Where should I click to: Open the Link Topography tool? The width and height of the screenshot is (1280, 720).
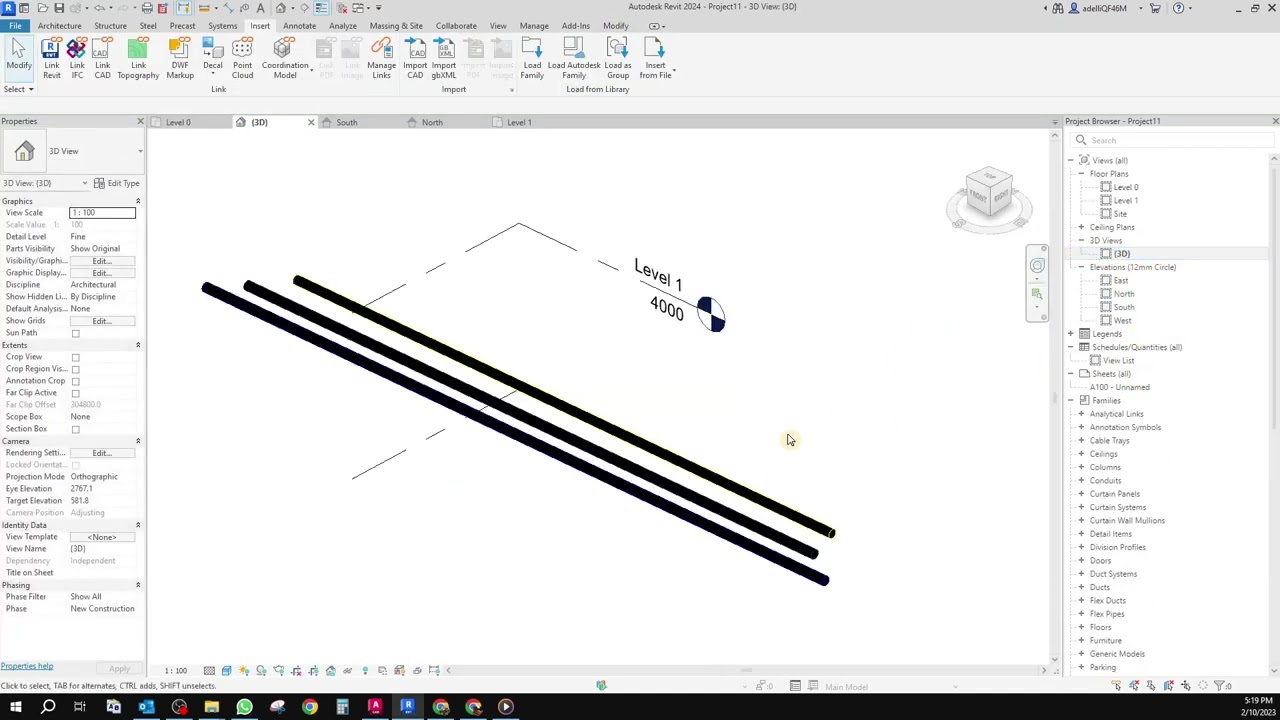138,58
